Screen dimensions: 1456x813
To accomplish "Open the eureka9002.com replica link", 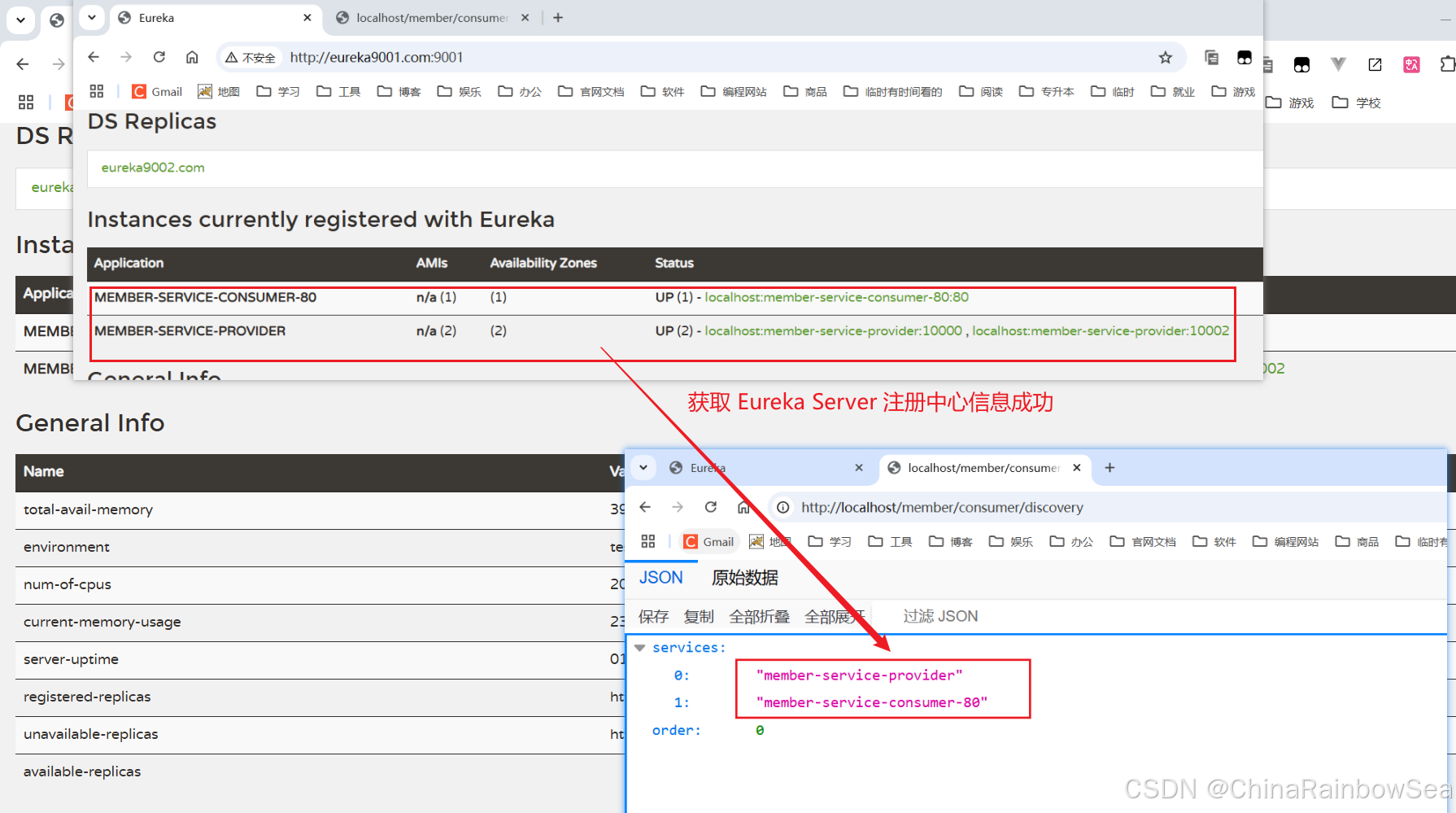I will point(153,168).
